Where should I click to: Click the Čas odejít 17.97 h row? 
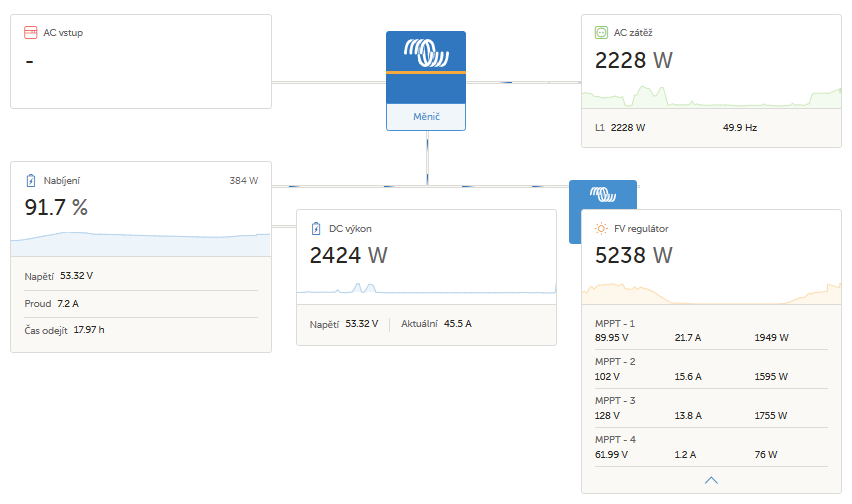coord(141,330)
